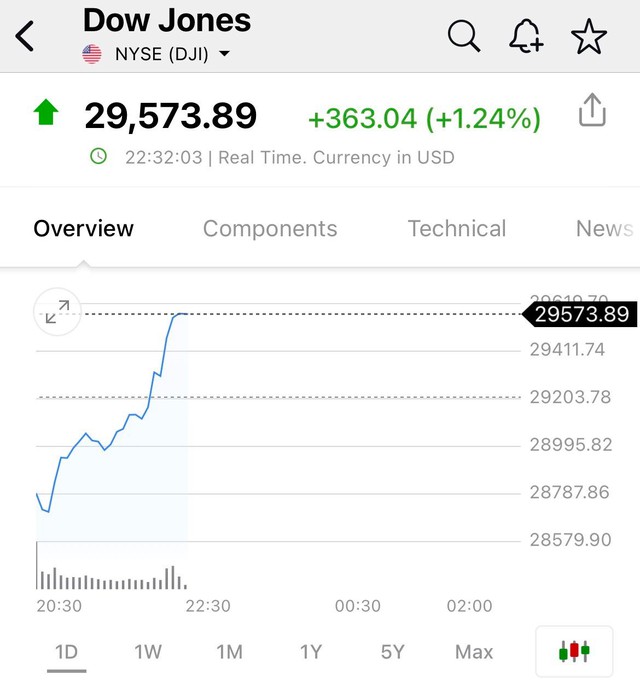Go back using the left arrow
The height and width of the screenshot is (681, 640).
click(25, 36)
